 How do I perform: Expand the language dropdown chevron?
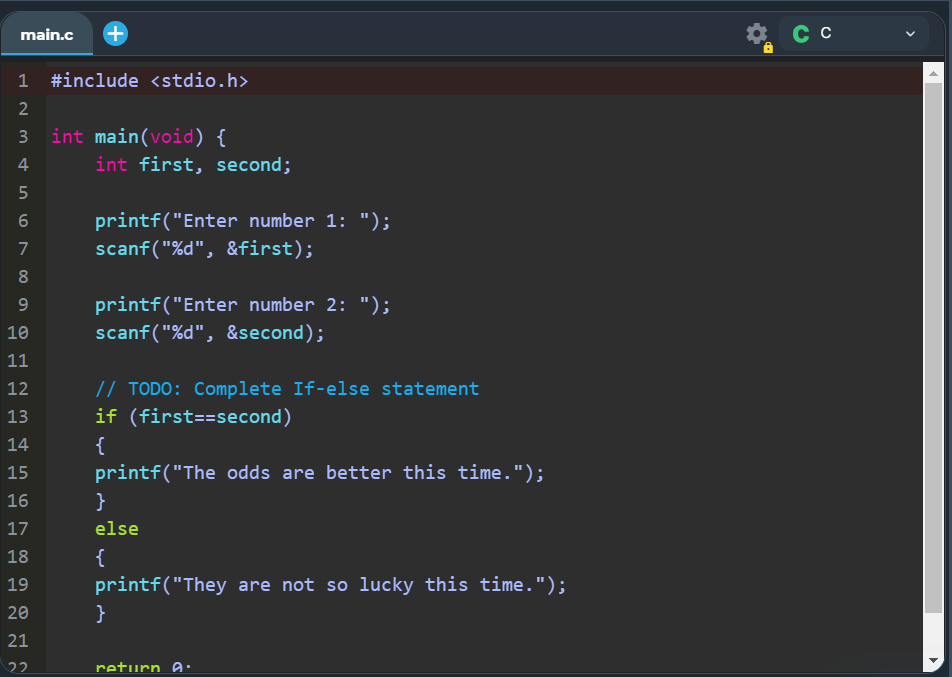[910, 34]
